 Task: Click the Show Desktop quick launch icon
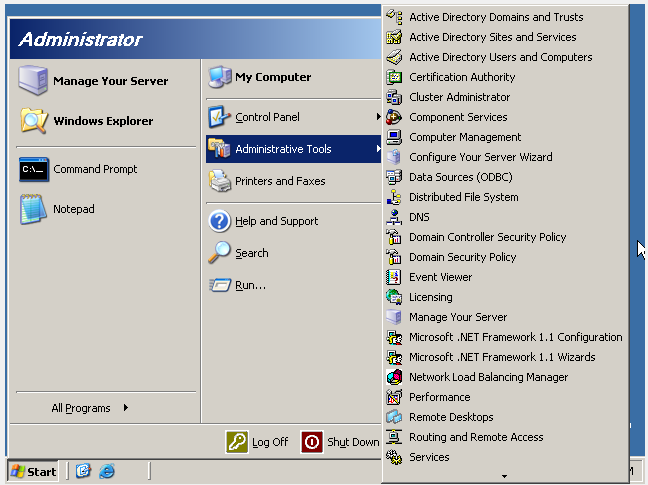[83, 471]
